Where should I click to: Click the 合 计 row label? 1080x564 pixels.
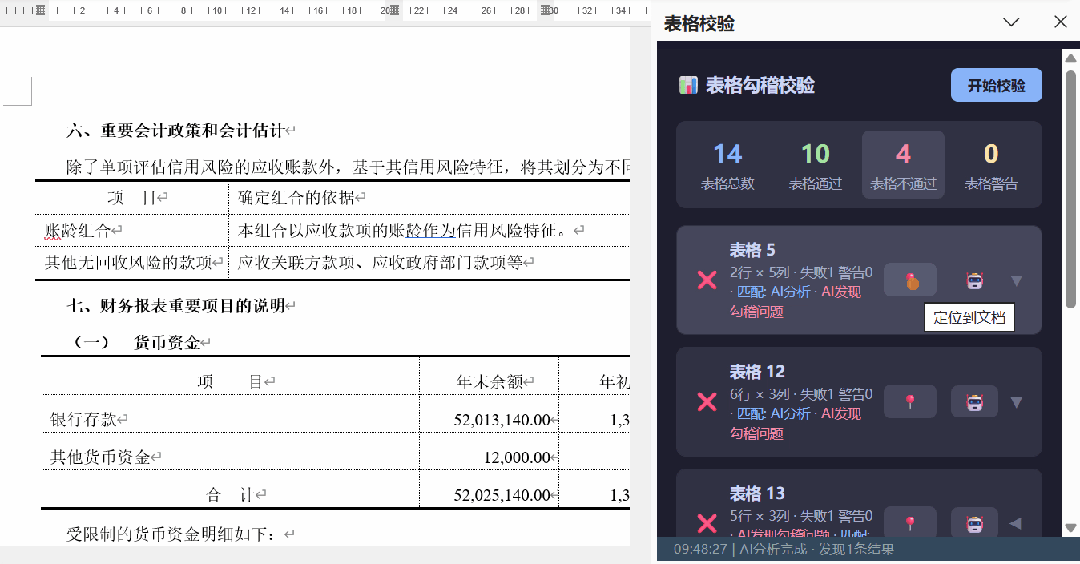[x=230, y=494]
